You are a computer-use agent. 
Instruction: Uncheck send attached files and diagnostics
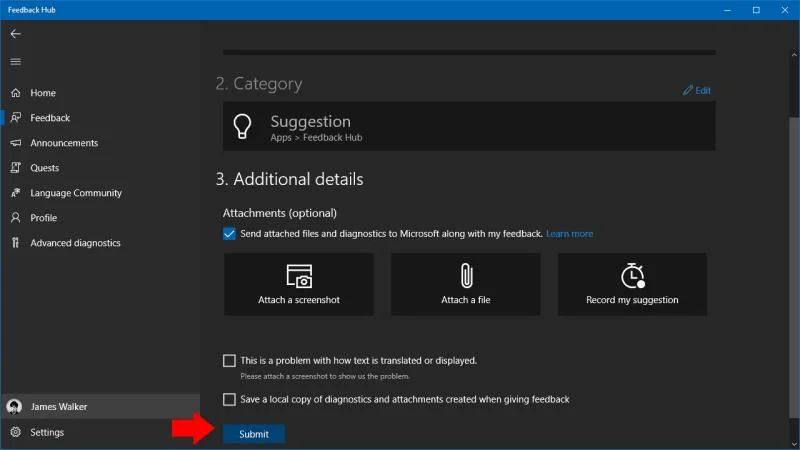click(x=229, y=234)
